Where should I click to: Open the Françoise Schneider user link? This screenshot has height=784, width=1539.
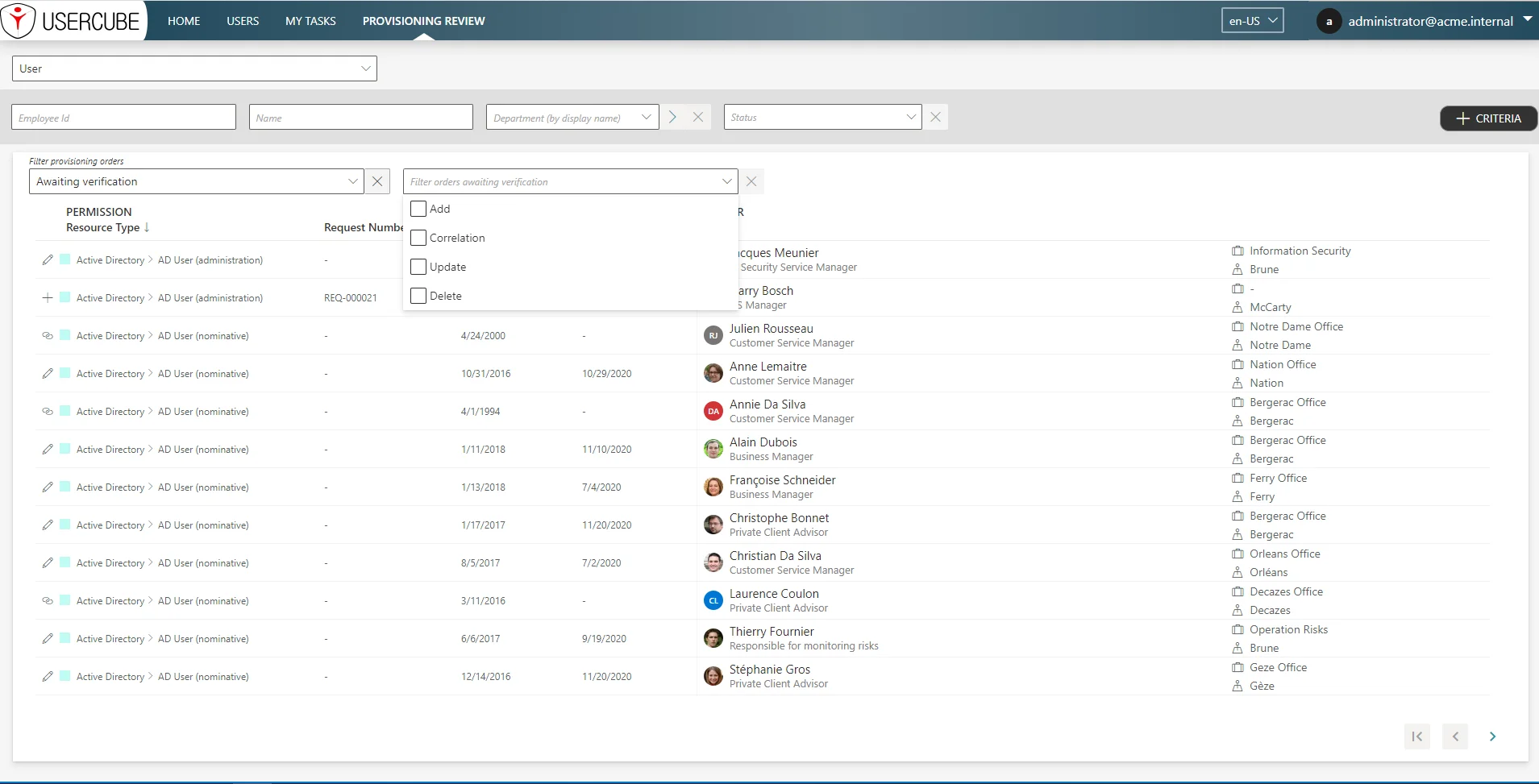782,480
